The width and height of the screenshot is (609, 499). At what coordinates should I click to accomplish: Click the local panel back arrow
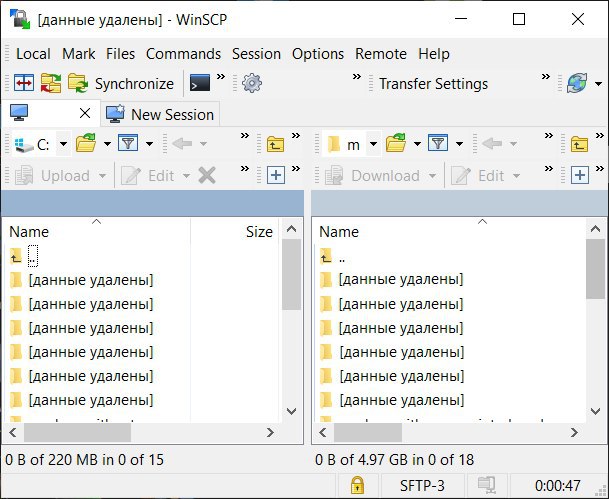coord(182,144)
